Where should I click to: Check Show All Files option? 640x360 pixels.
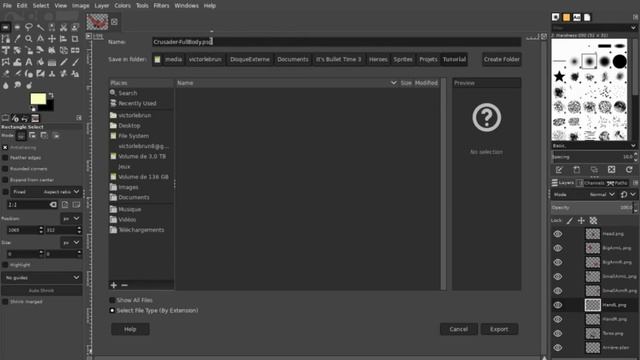(x=112, y=300)
